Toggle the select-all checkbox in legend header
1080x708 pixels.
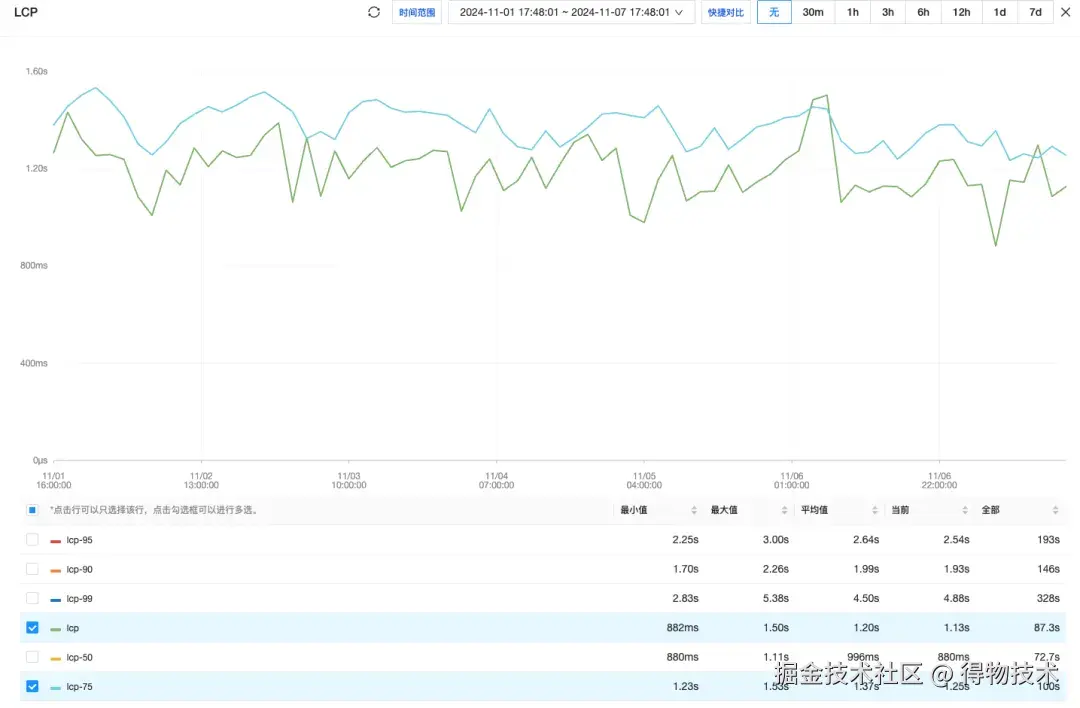coord(32,510)
